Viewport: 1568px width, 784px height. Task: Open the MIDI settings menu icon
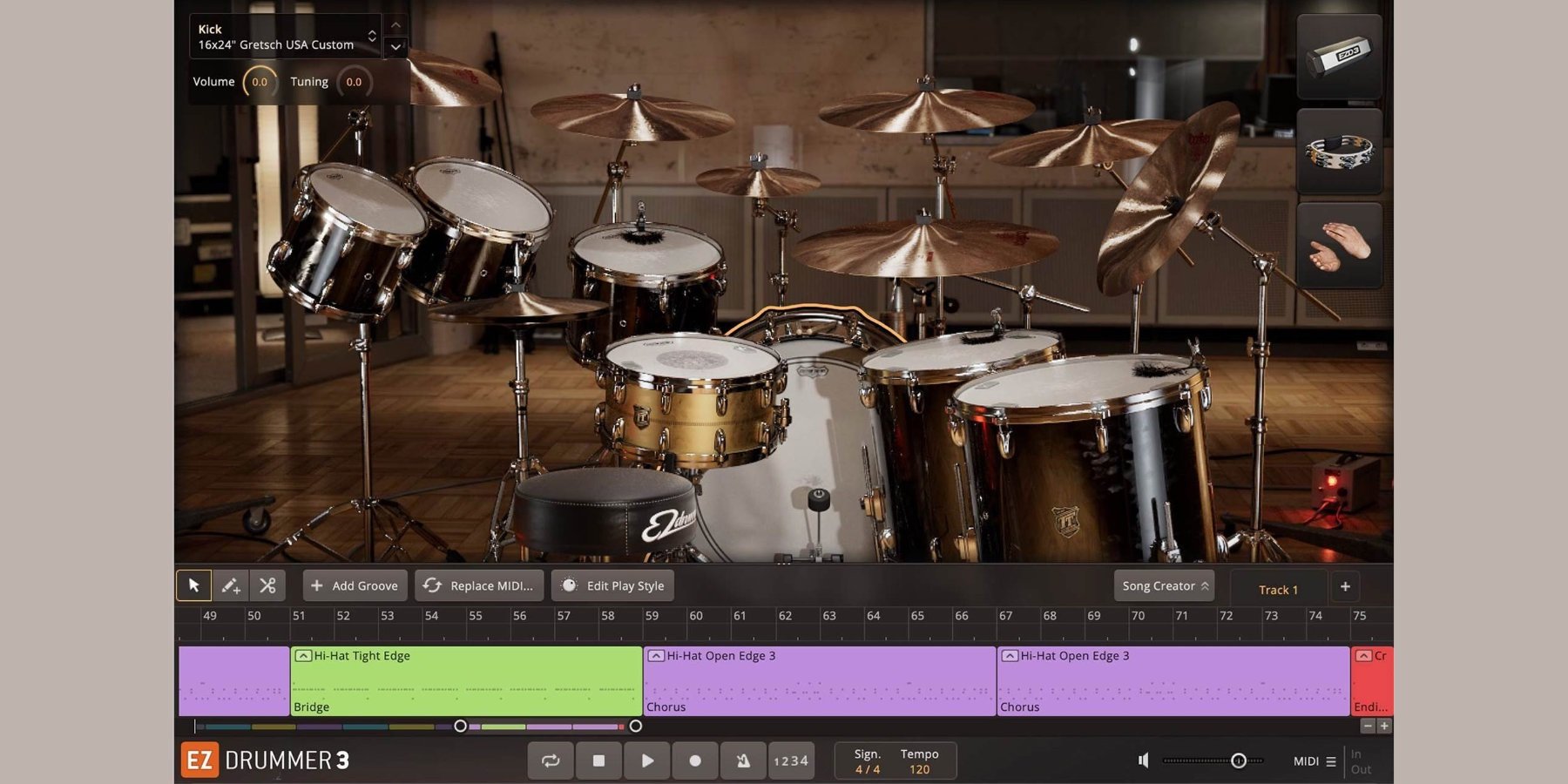1330,761
